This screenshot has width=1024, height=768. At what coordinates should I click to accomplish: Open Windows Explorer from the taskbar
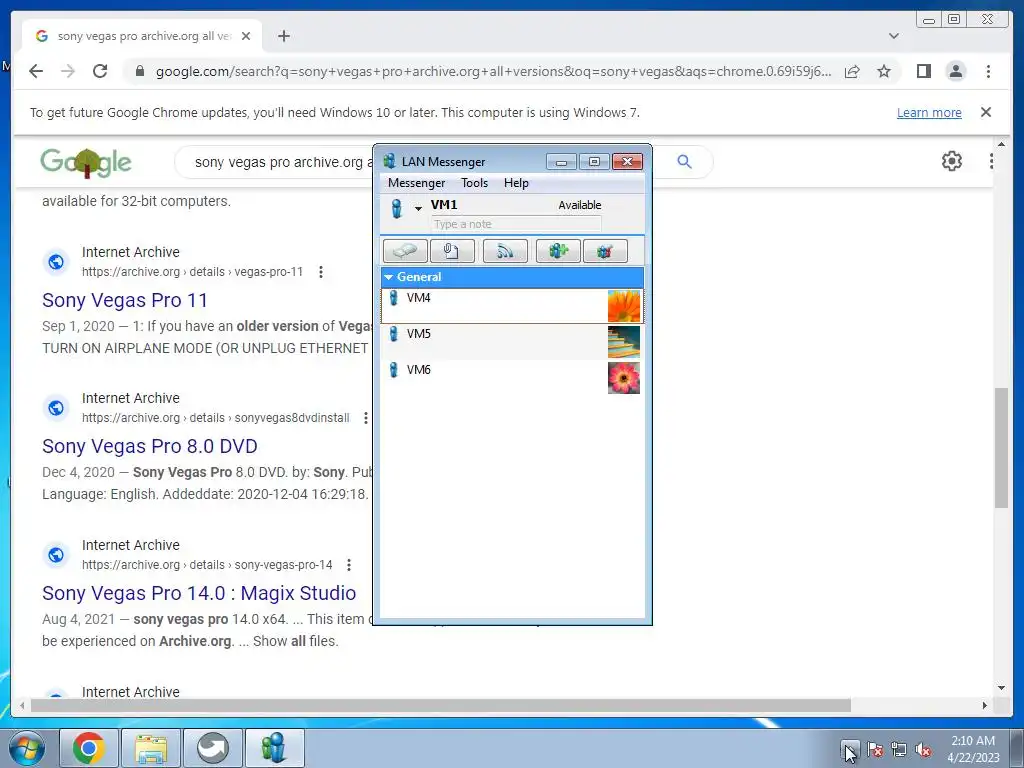(x=151, y=748)
